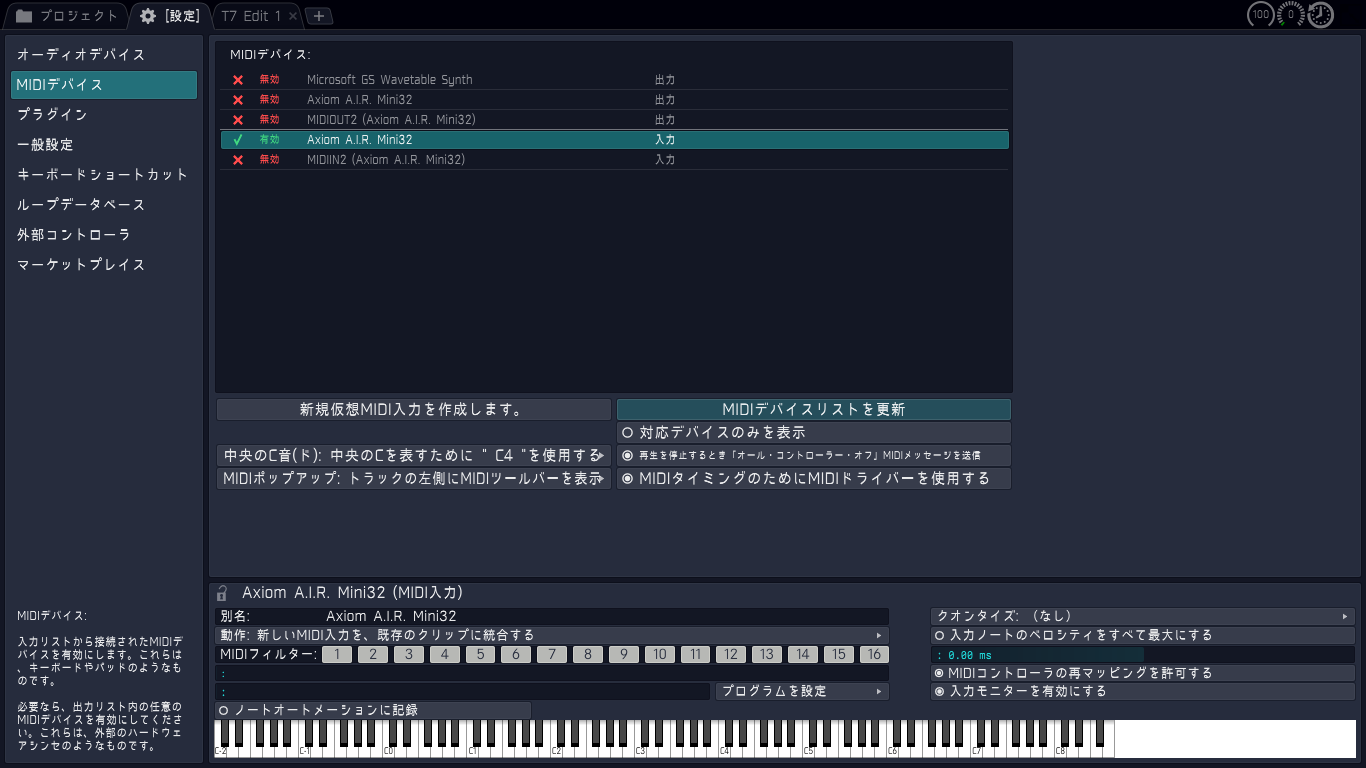Open the プログラムを設定 dropdown
Screen dimensions: 1366x768
click(x=802, y=691)
